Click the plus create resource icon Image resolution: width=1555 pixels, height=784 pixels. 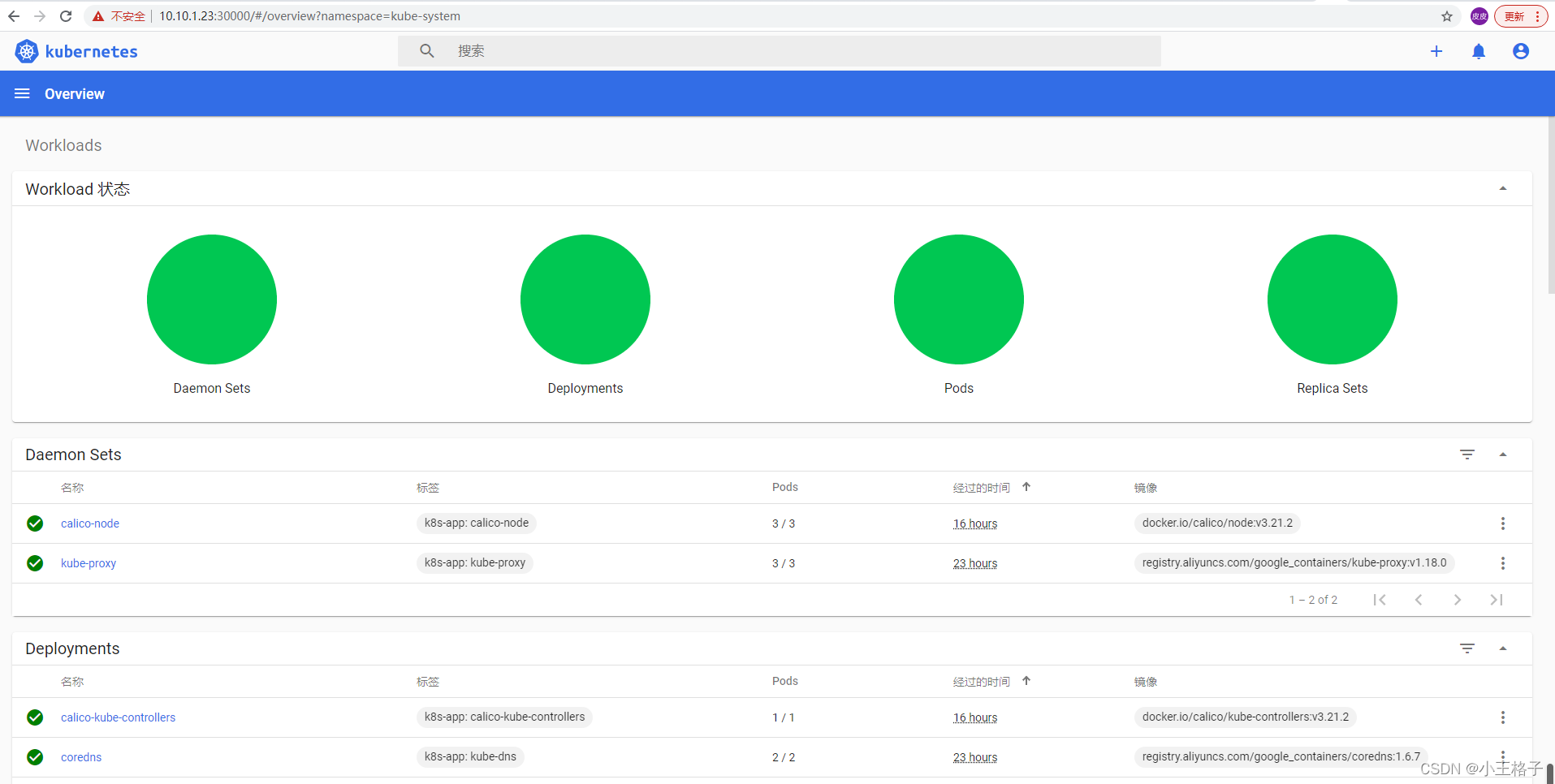(x=1436, y=51)
